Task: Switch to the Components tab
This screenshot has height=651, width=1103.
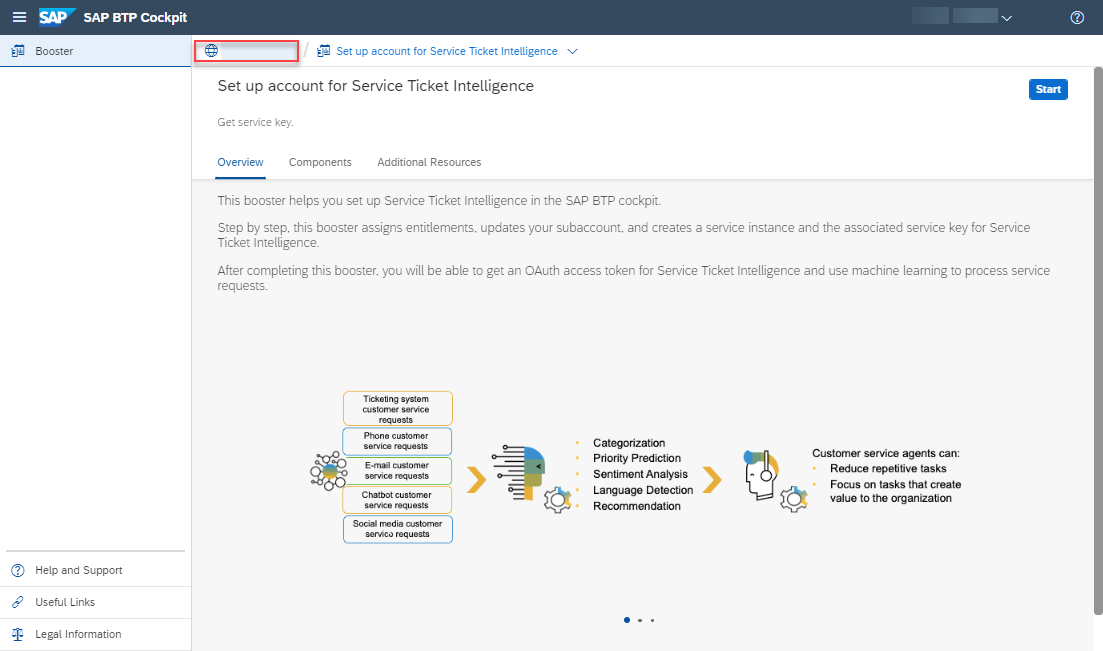Action: point(320,162)
